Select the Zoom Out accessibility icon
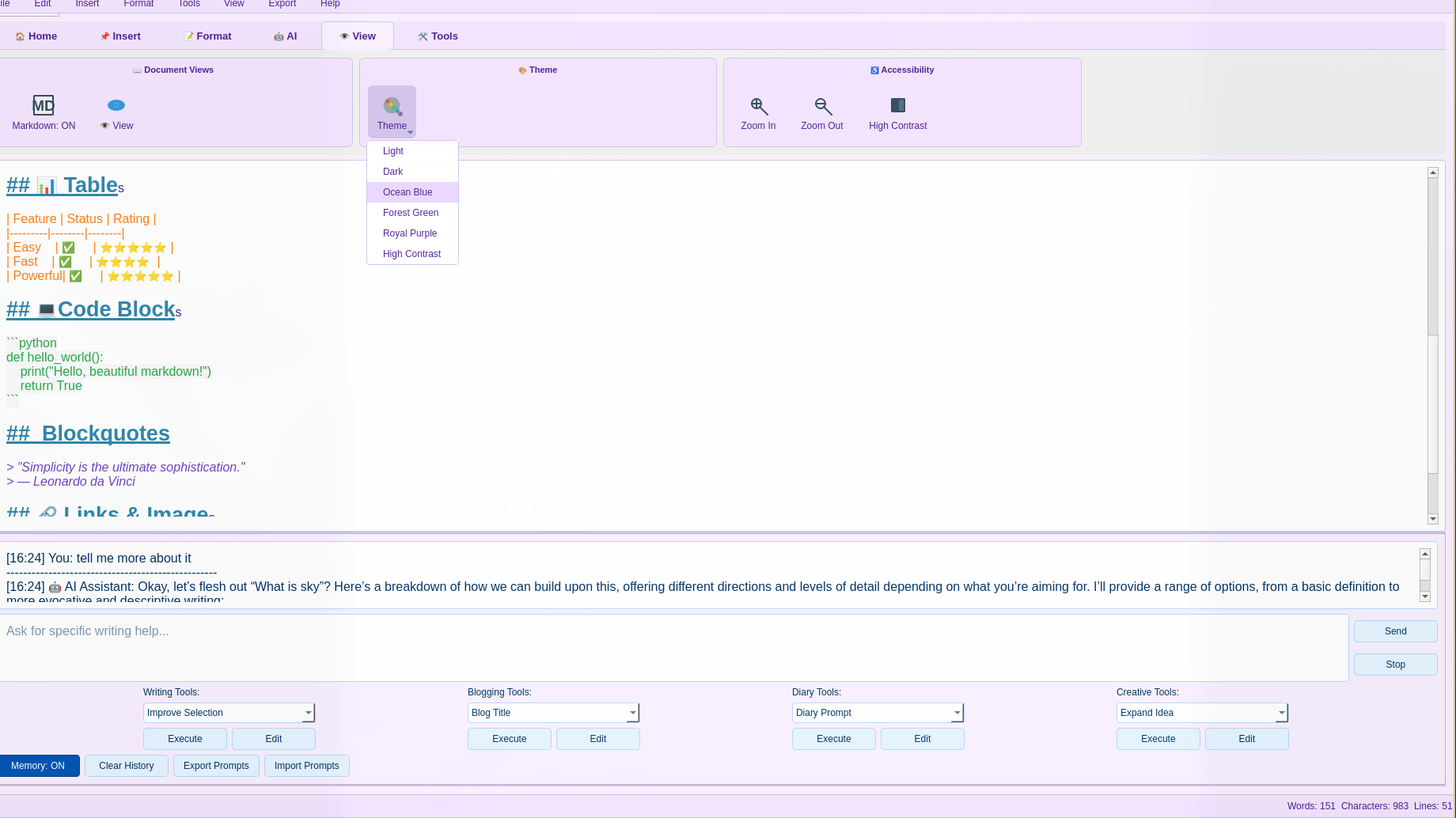 click(821, 104)
